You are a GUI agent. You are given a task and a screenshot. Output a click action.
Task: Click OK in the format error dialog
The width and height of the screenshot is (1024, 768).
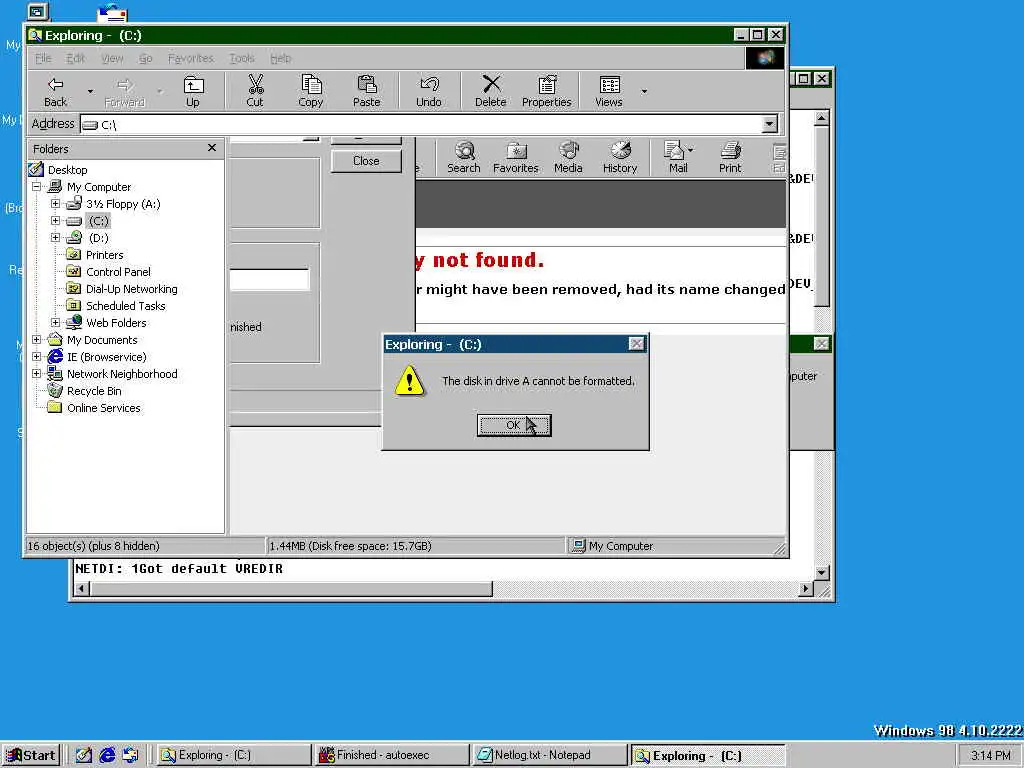coord(514,425)
